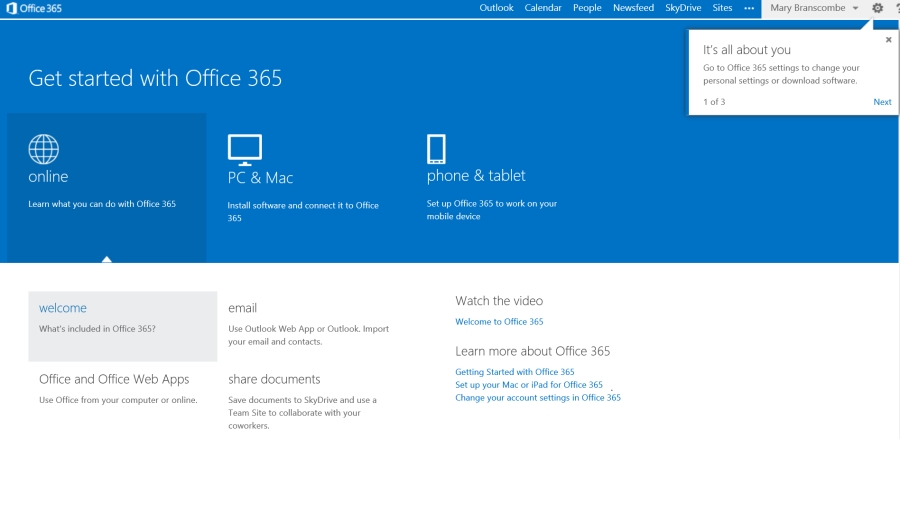Click 'What's included in Office 365?' text

[97, 329]
